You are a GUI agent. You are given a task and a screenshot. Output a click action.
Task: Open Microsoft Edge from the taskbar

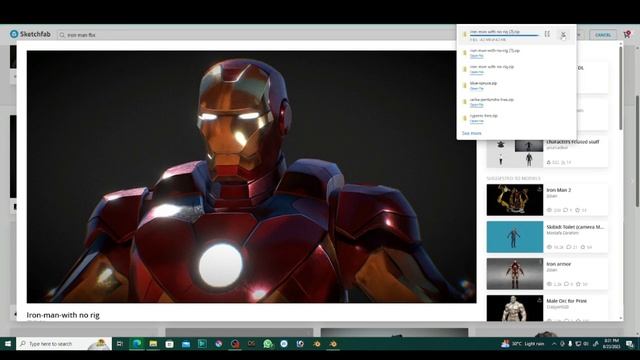(137, 344)
